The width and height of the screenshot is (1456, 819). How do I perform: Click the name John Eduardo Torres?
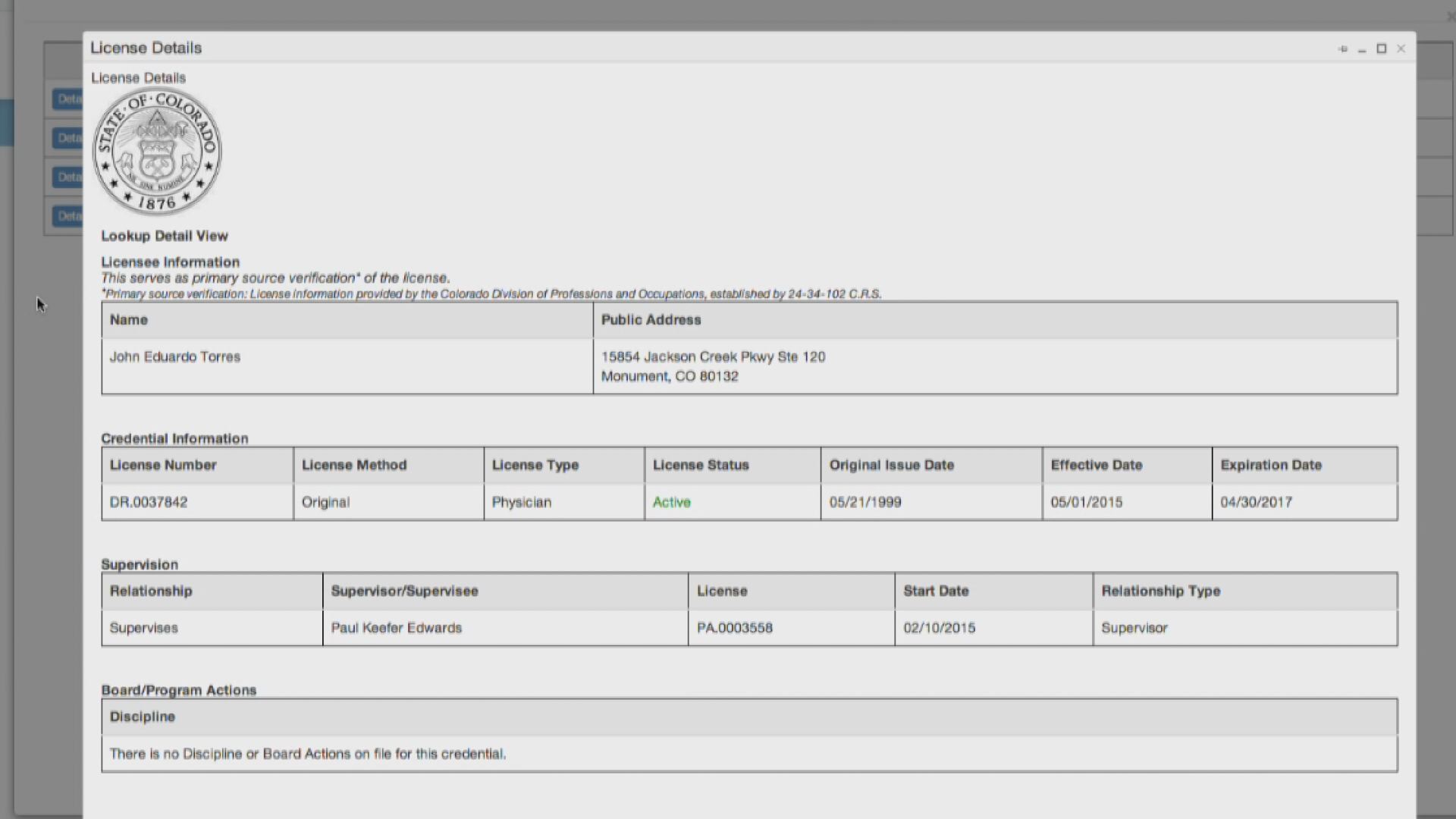175,356
